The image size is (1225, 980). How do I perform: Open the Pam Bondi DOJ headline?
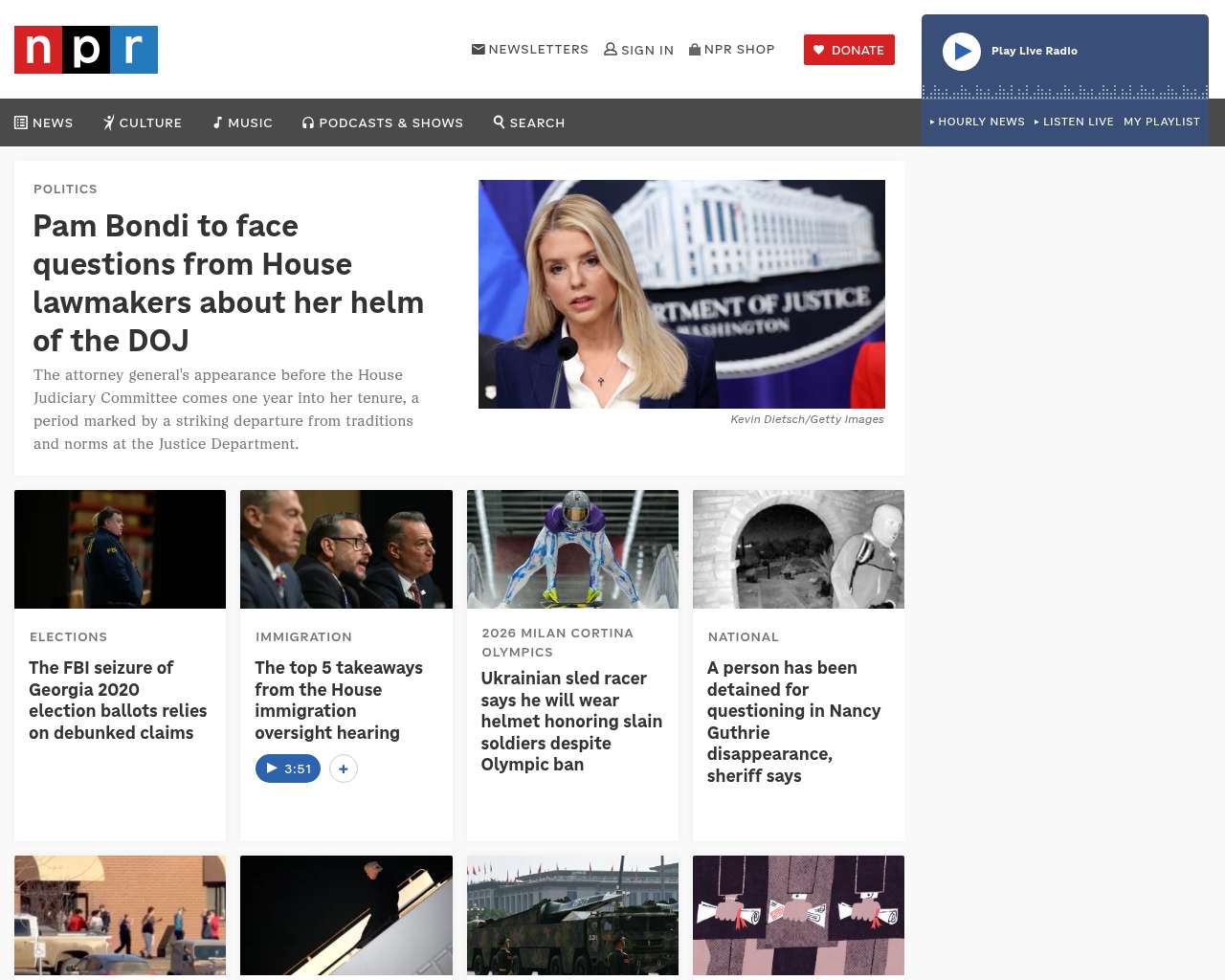coord(228,282)
